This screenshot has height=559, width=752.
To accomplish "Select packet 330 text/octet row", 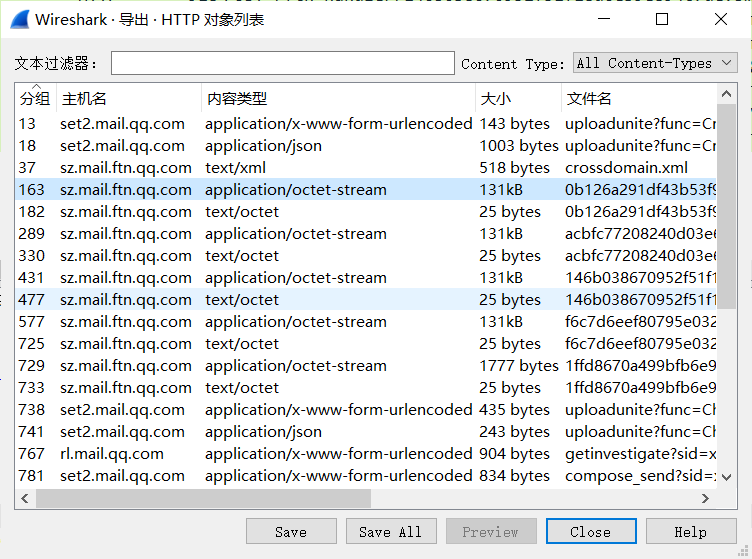I will 366,256.
